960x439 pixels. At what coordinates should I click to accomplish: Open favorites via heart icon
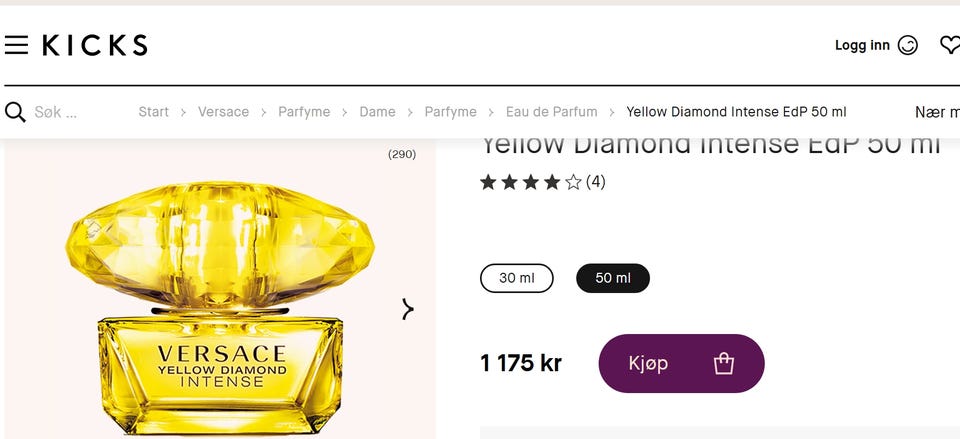950,45
